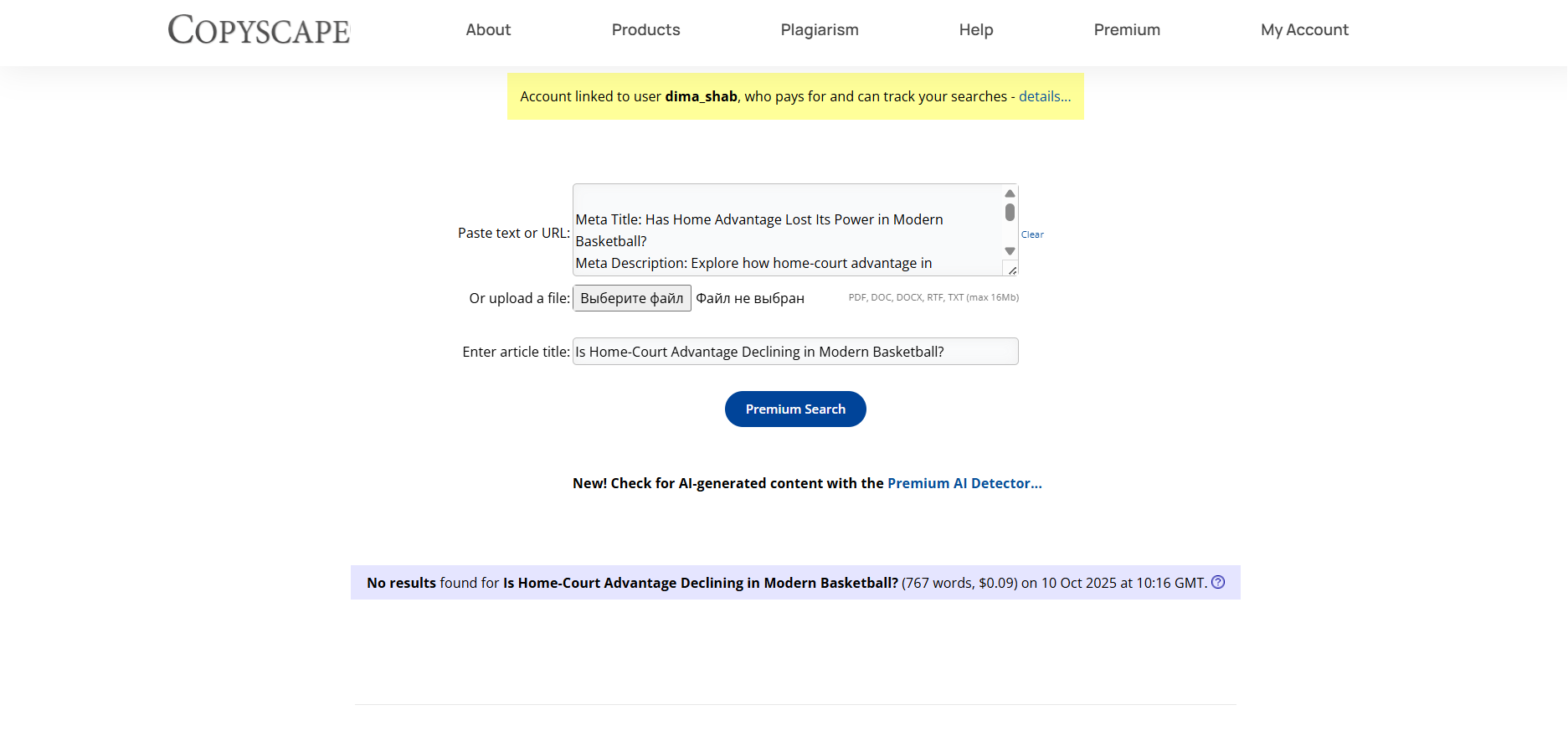Viewport: 1568px width, 731px height.
Task: Open the Products menu
Action: (645, 30)
